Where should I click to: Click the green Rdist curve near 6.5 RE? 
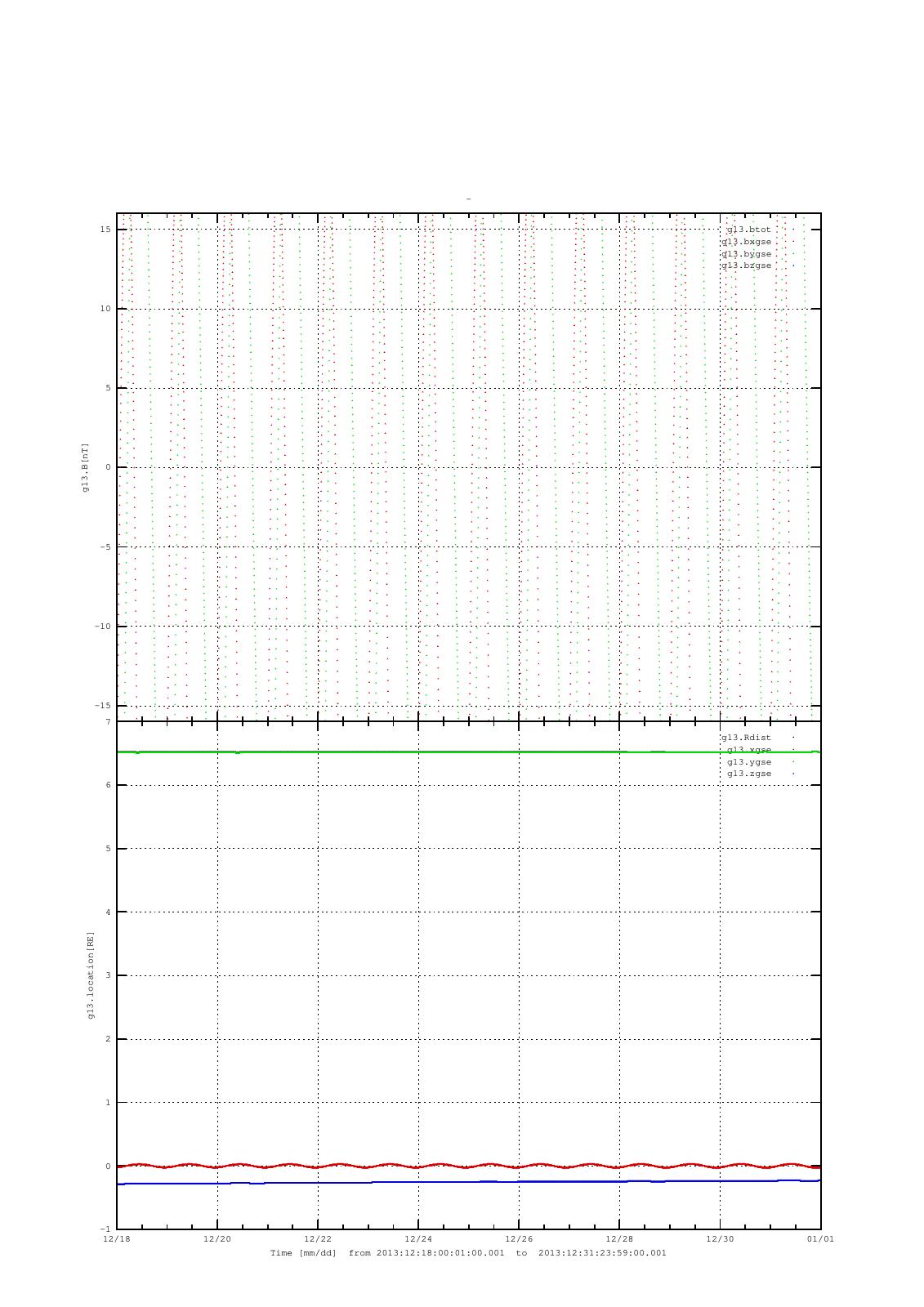469,752
